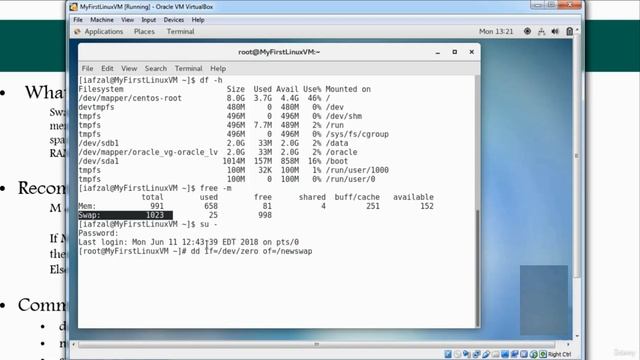Click the horizontal scrollbar right arrow
The height and width of the screenshot is (360, 640).
click(x=568, y=344)
